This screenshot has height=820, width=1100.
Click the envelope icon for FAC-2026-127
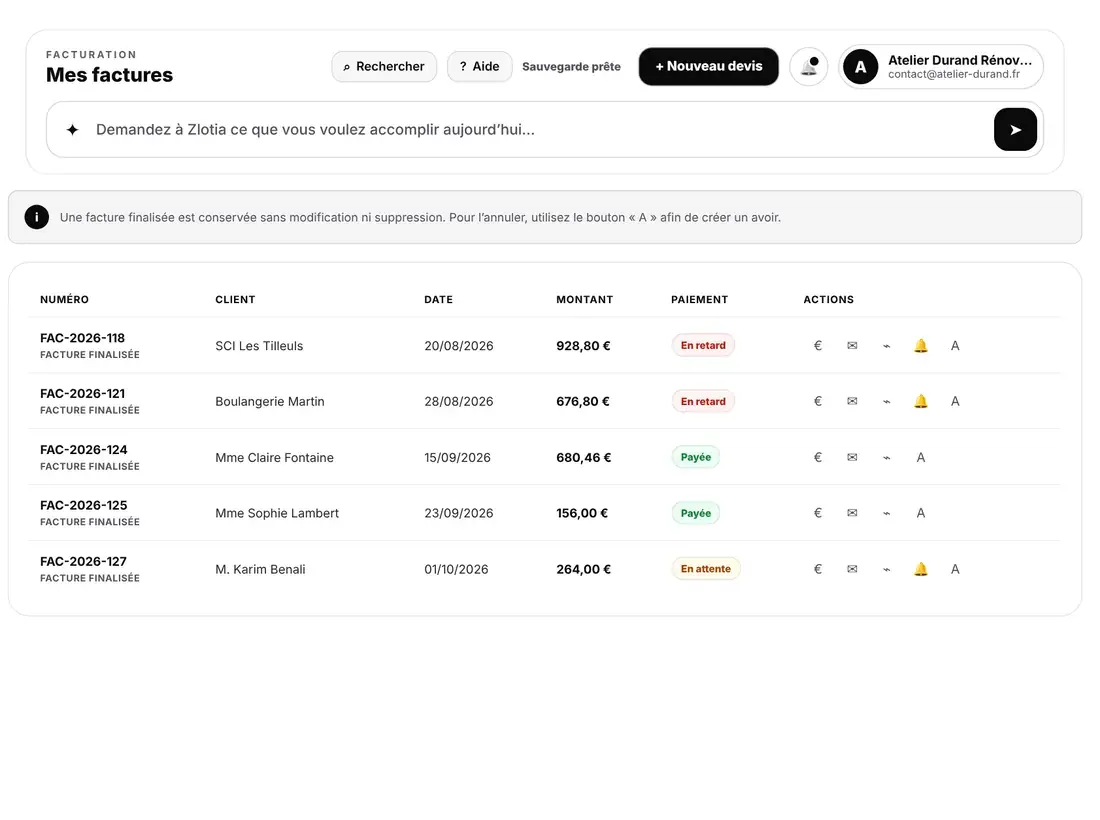click(x=852, y=569)
